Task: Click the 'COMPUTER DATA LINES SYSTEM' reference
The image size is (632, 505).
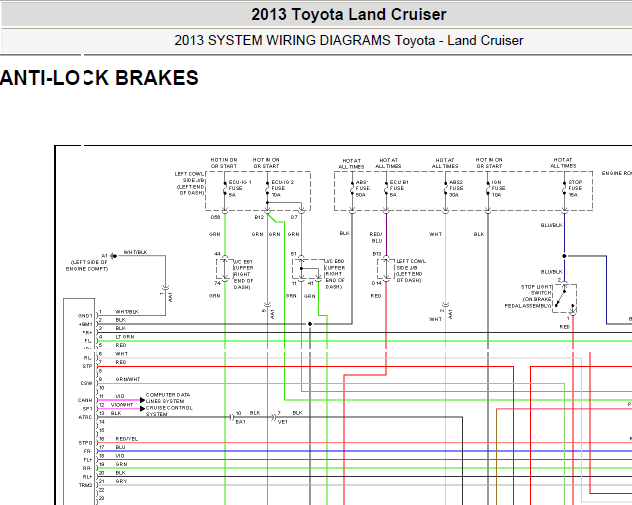Action: 167,398
